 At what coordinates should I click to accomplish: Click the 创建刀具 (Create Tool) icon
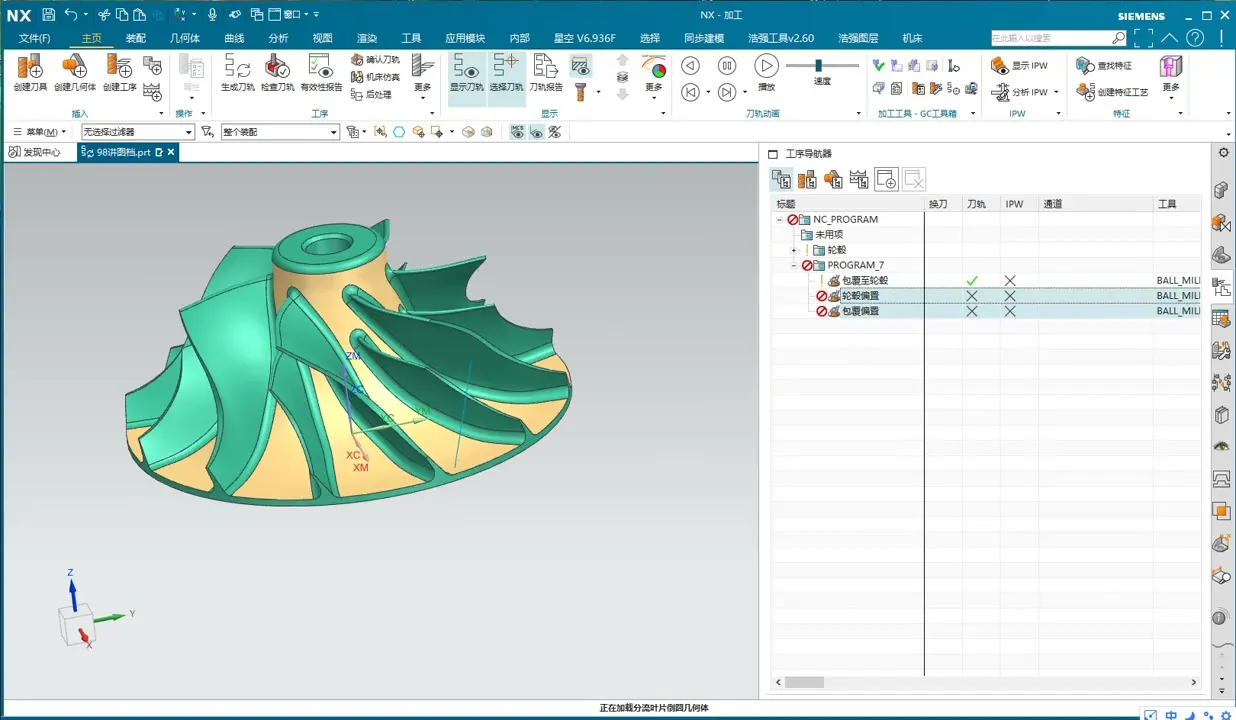click(x=30, y=68)
